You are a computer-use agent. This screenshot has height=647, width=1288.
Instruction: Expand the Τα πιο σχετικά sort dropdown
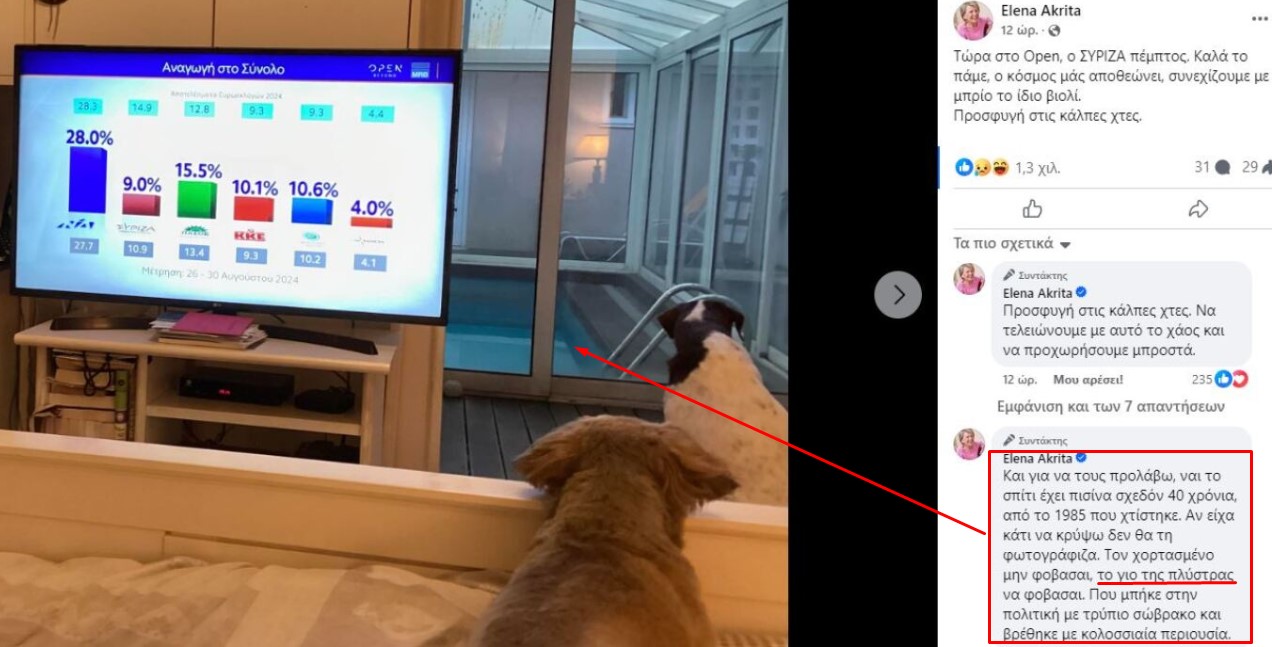point(1012,244)
